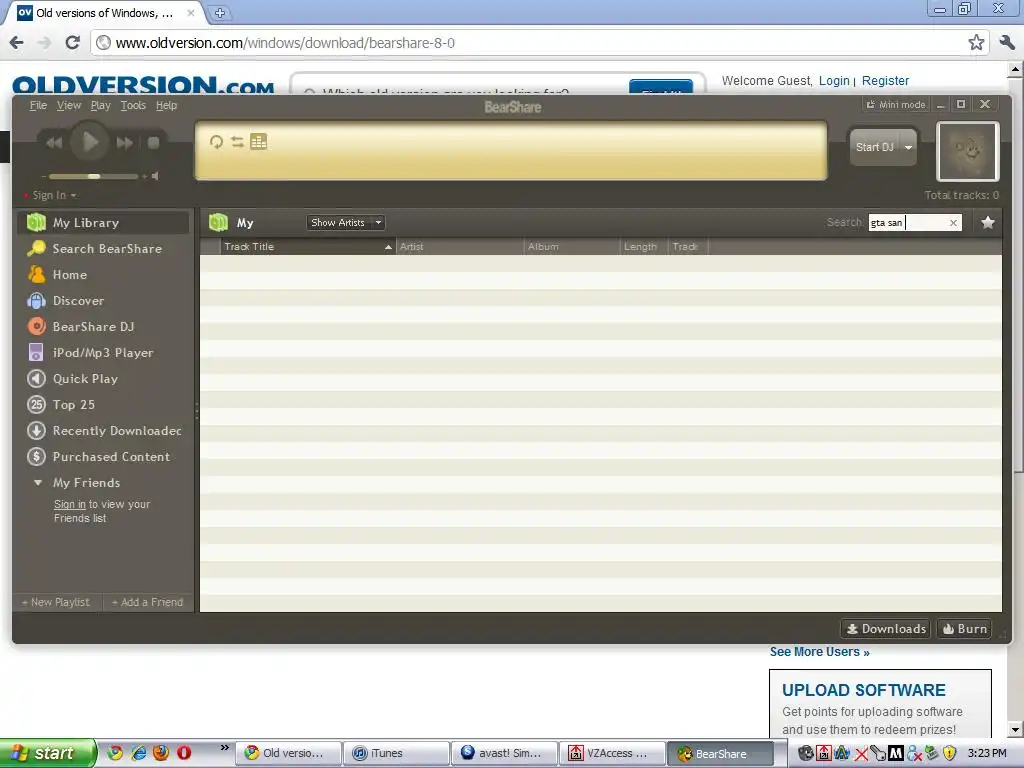Viewport: 1024px width, 768px height.
Task: Adjust the volume slider
Action: (93, 176)
